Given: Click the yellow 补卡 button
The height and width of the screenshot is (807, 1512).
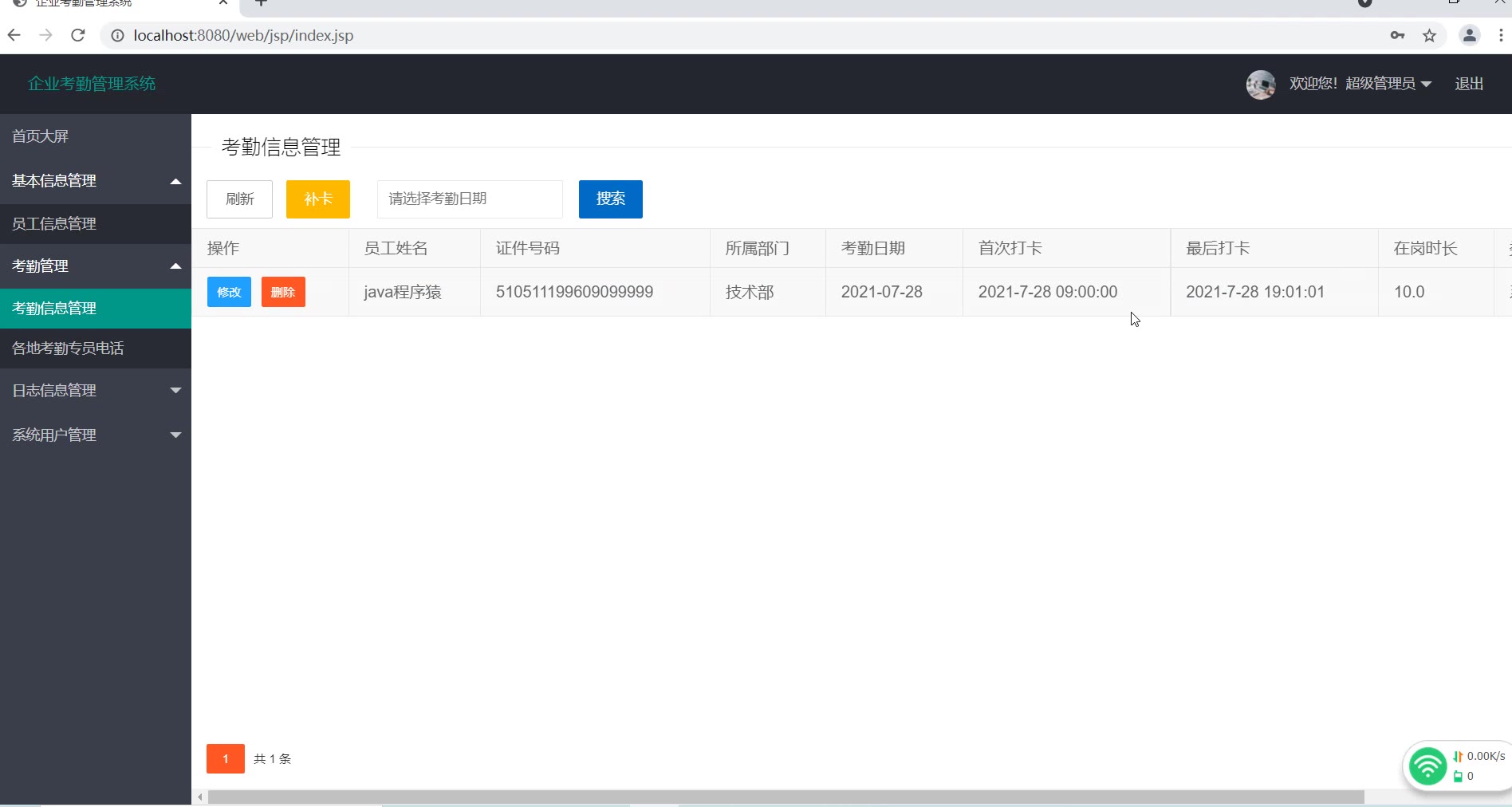Looking at the screenshot, I should 318,199.
